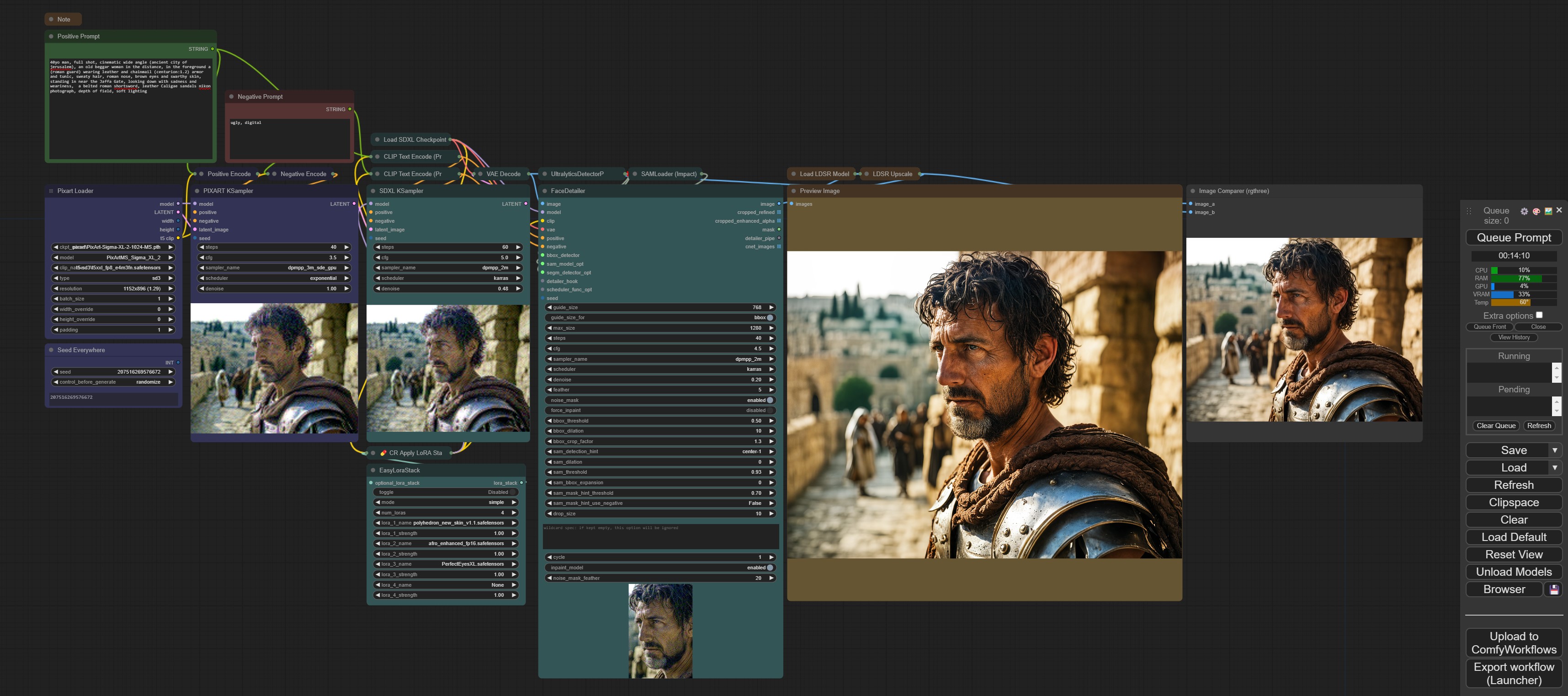The width and height of the screenshot is (1568, 696).
Task: Toggle noise_mask off in FaceDetailer
Action: [x=770, y=400]
